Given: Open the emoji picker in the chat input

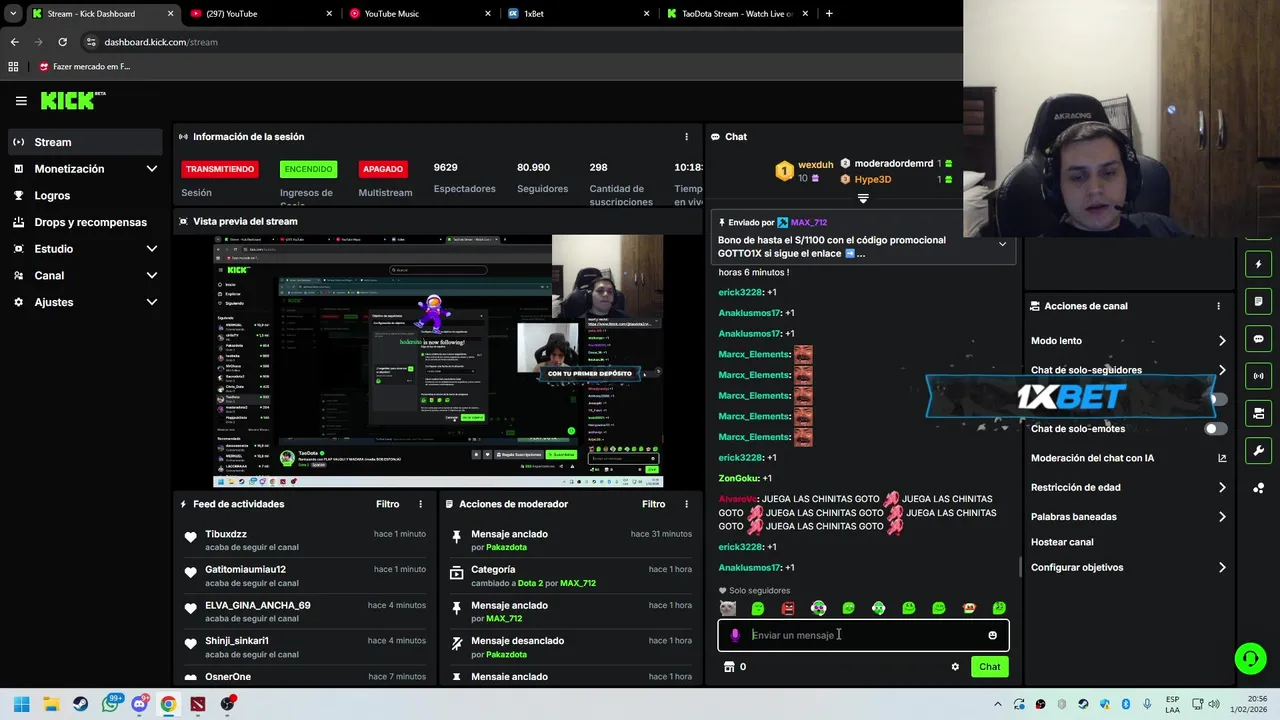Looking at the screenshot, I should pos(992,635).
